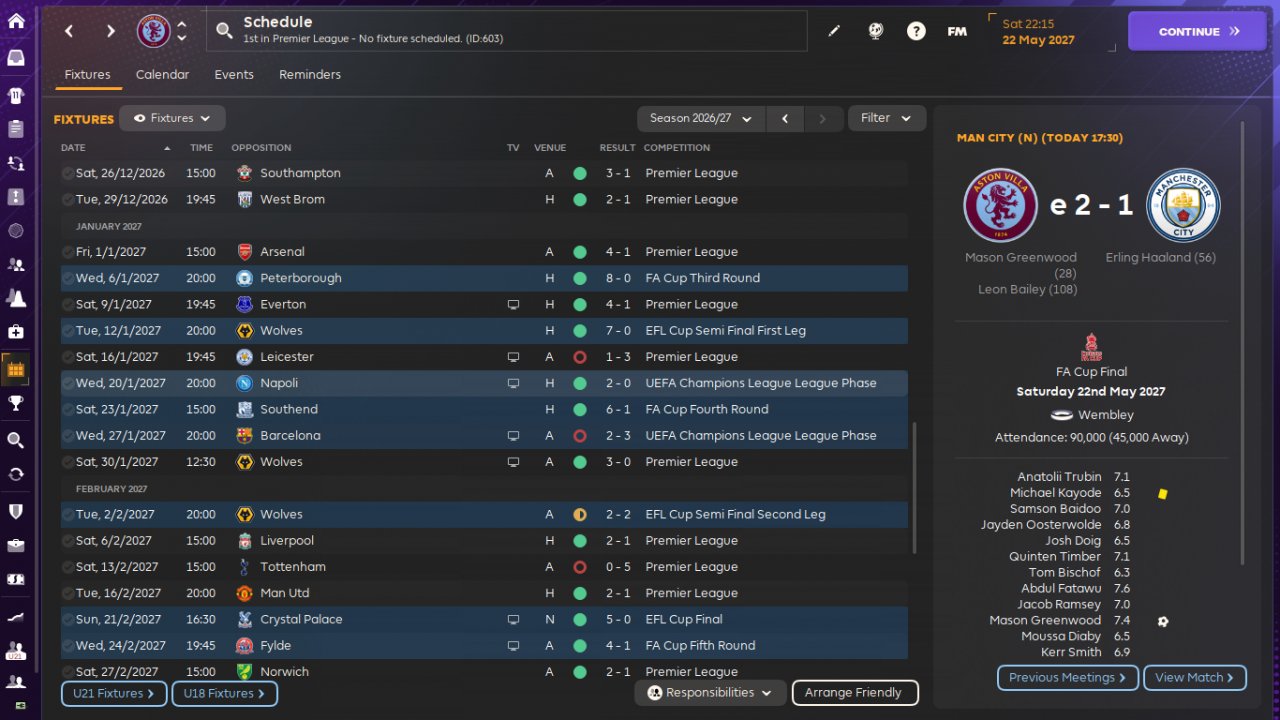Open Previous Meetings

[x=1067, y=677]
